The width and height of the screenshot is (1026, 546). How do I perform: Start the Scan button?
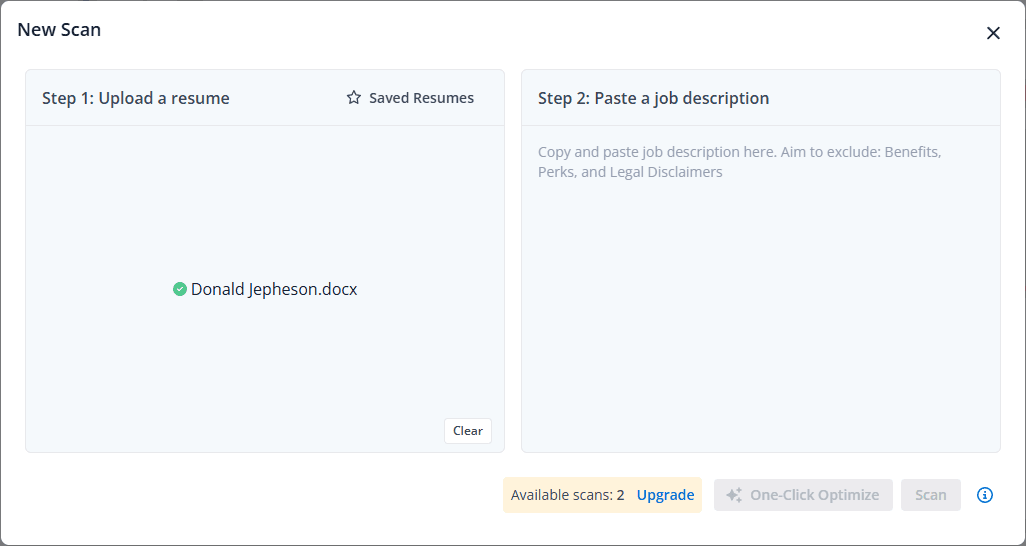click(930, 495)
